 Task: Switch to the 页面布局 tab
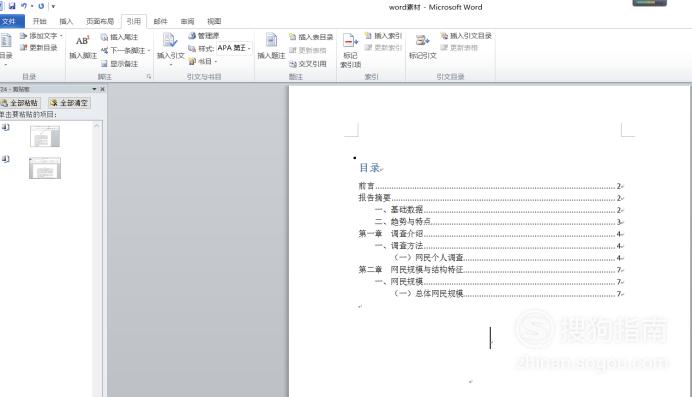pyautogui.click(x=100, y=21)
